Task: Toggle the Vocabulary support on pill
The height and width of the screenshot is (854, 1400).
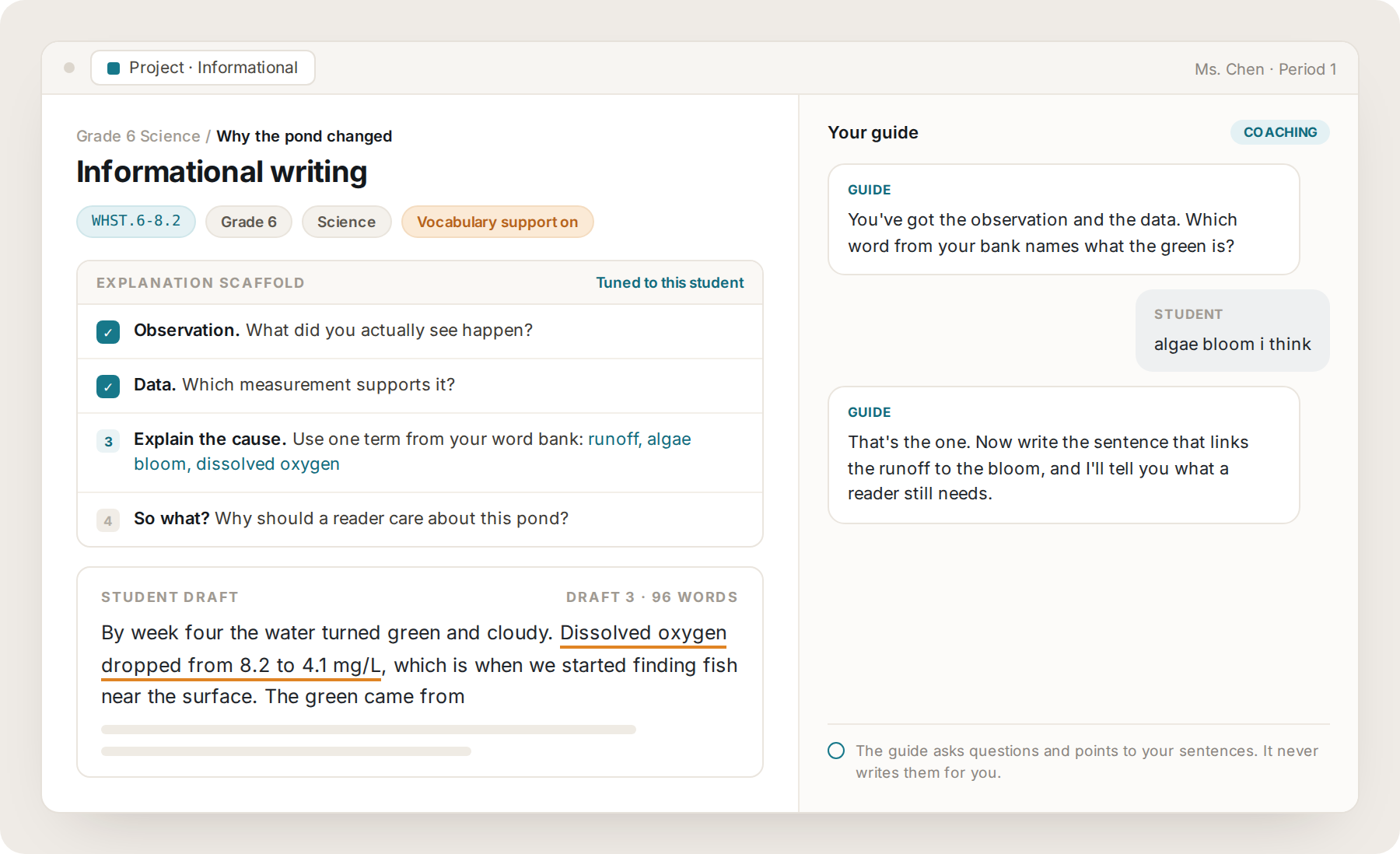Action: (498, 222)
